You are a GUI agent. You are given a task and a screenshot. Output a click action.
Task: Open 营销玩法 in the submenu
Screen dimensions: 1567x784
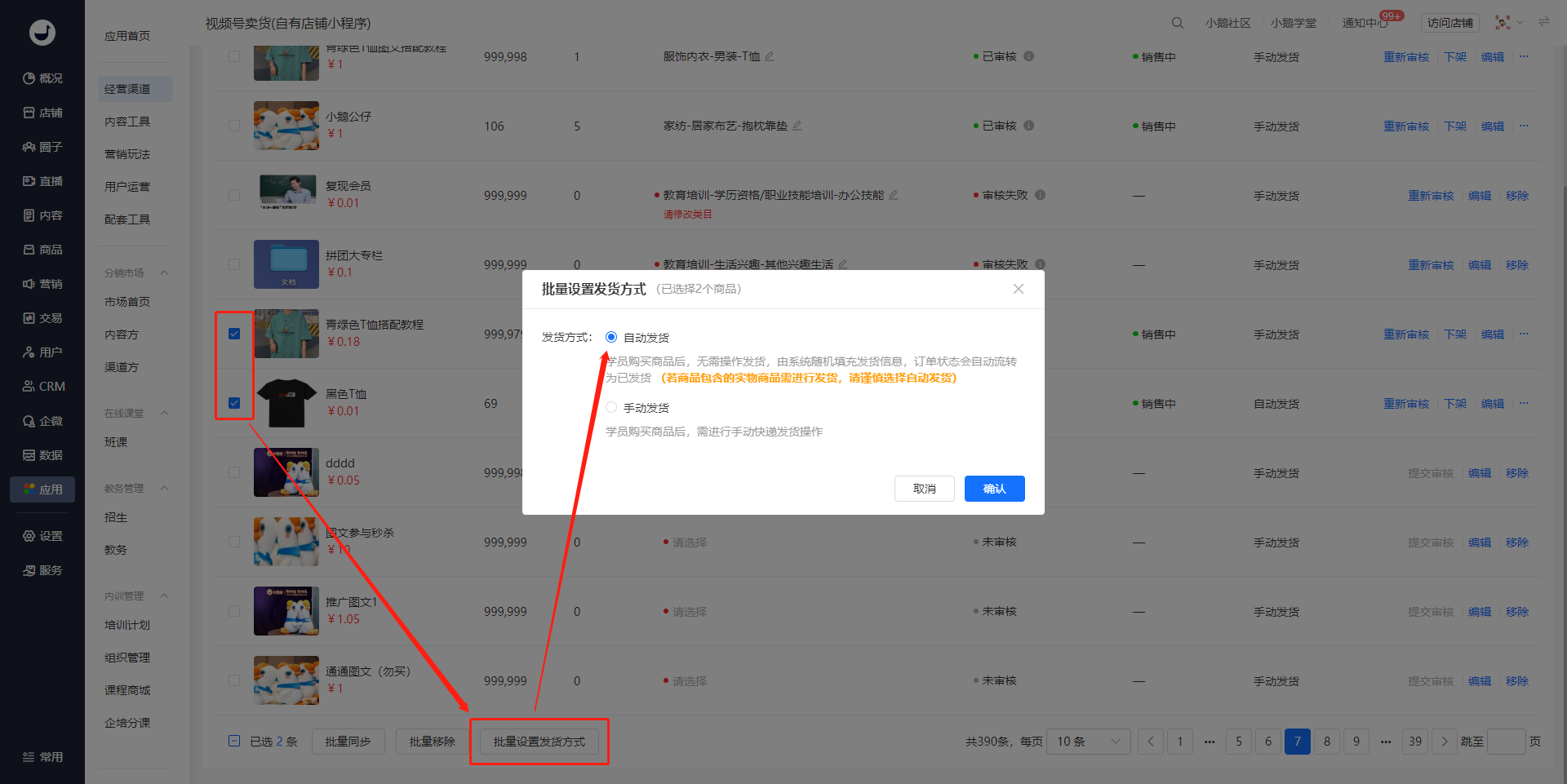click(127, 154)
